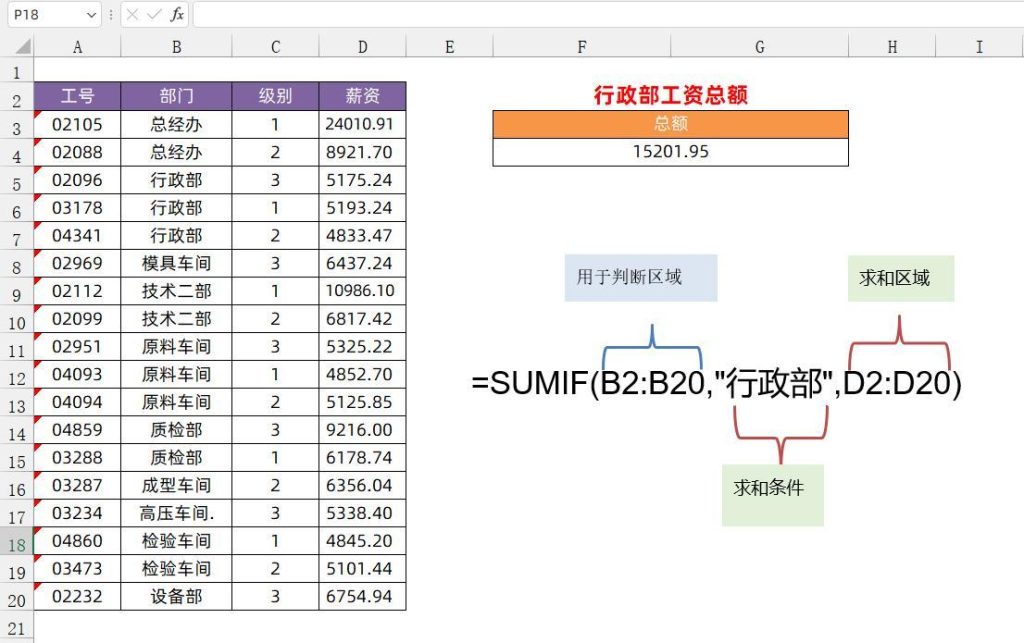
Task: Select column header D
Action: (361, 45)
